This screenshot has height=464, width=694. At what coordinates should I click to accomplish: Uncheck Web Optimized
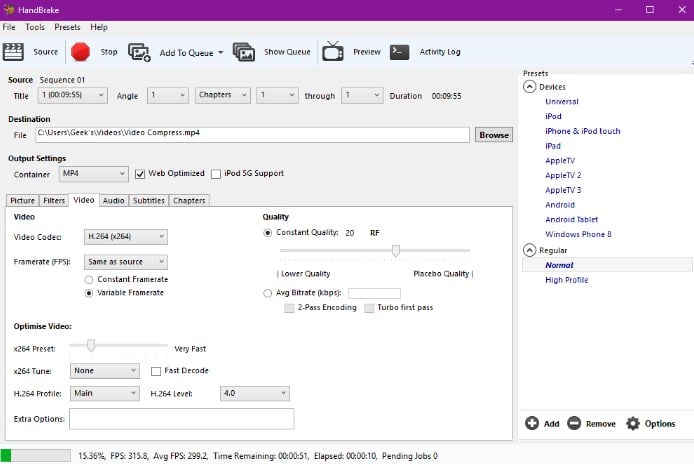pyautogui.click(x=140, y=174)
